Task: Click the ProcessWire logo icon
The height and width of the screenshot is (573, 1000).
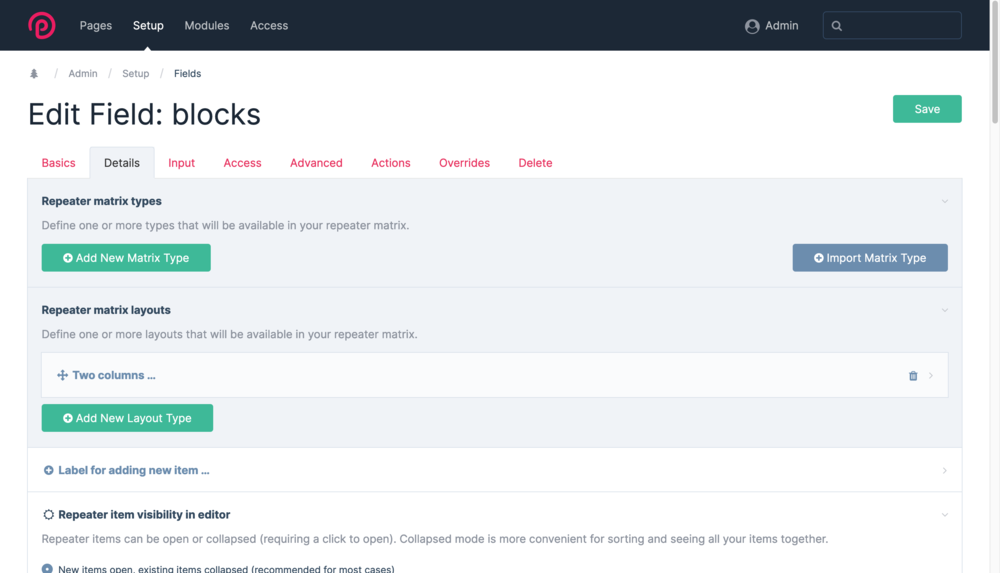Action: [x=42, y=26]
